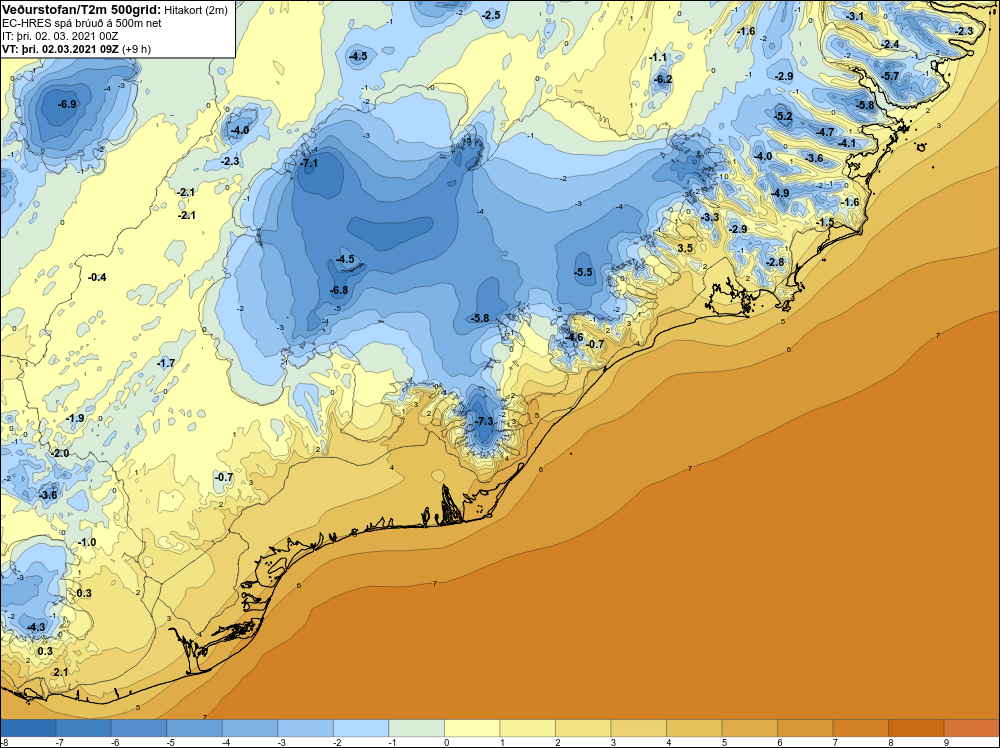
Task: Click the -5.2 temperature label
Action: pos(783,116)
